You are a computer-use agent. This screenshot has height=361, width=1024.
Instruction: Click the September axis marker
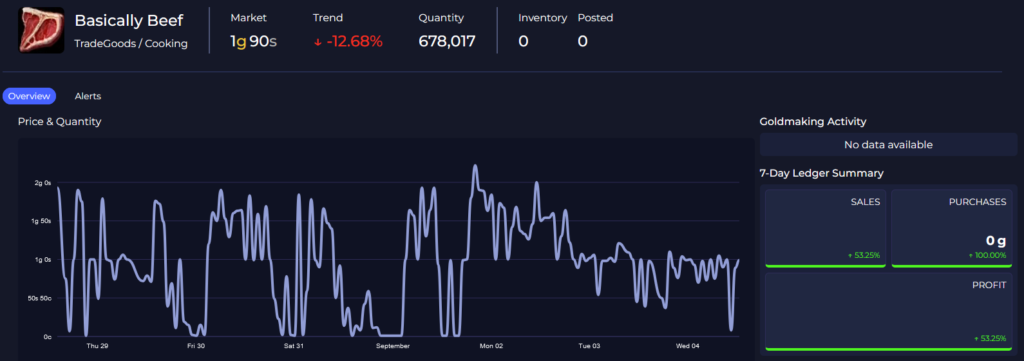392,346
